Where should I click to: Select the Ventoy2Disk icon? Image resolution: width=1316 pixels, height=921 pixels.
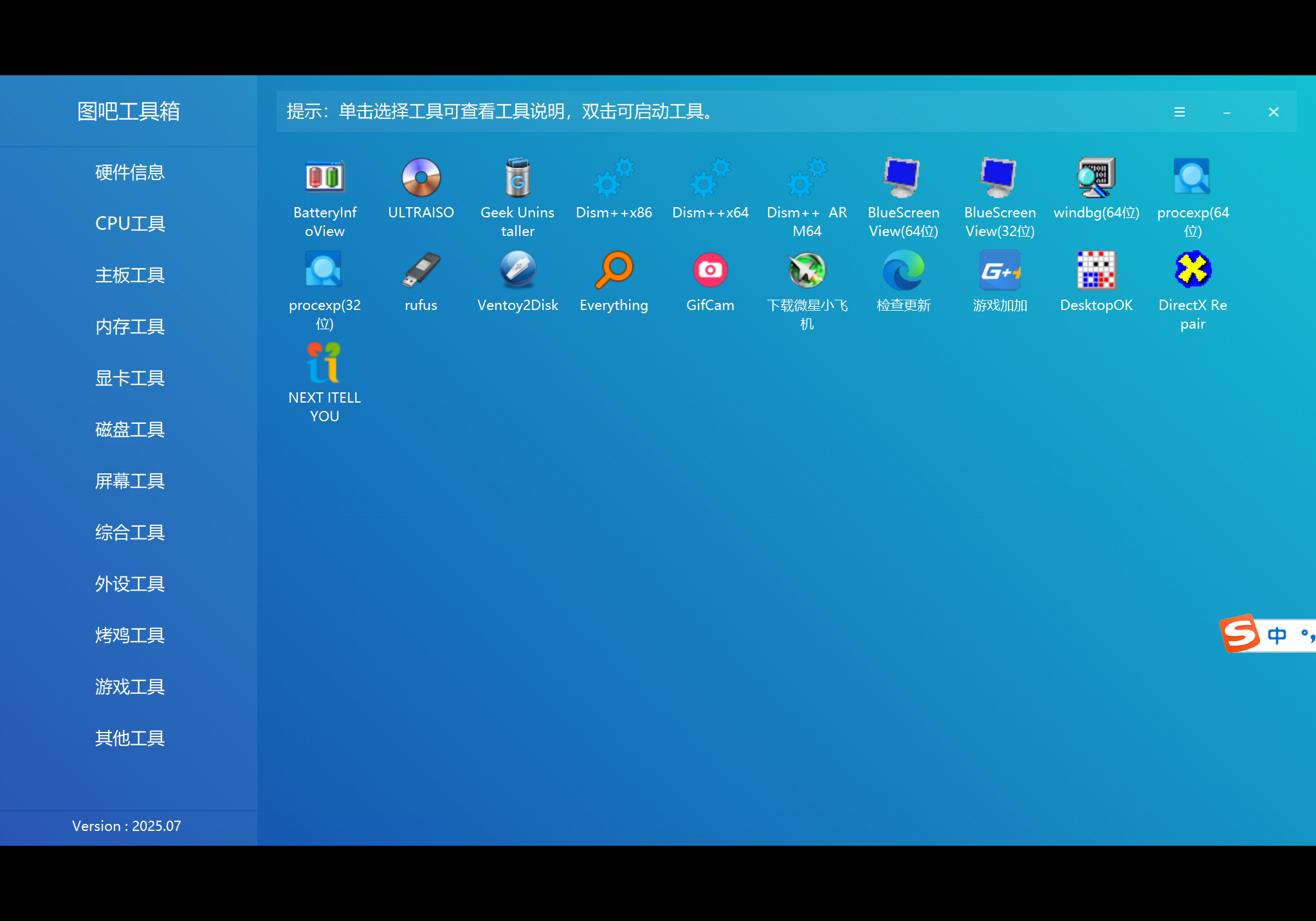point(518,269)
